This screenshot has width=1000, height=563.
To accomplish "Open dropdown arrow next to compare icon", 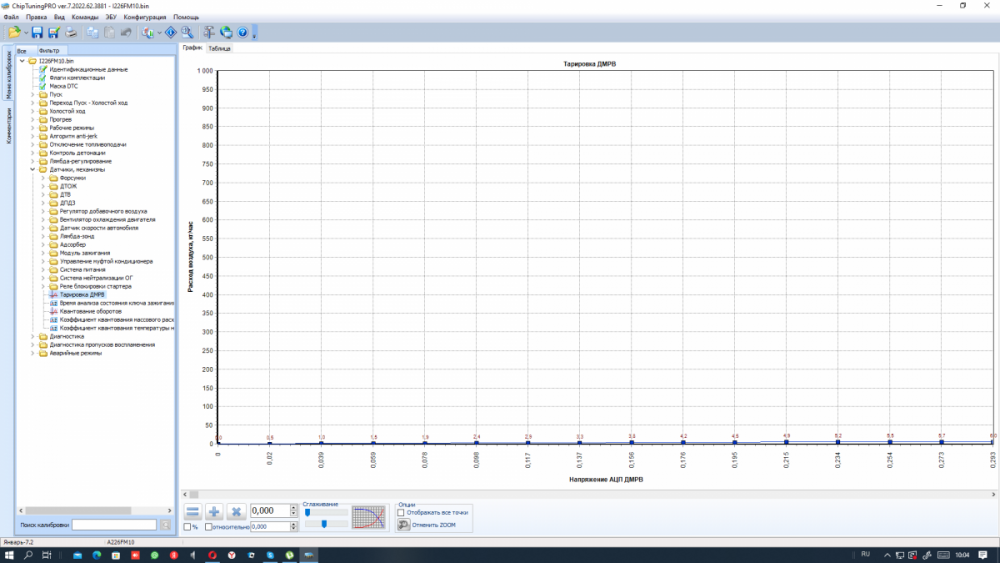I will coord(159,33).
